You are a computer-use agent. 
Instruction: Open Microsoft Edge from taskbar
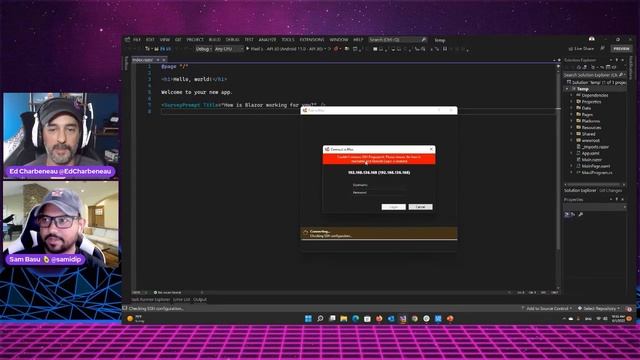pyautogui.click(x=356, y=319)
